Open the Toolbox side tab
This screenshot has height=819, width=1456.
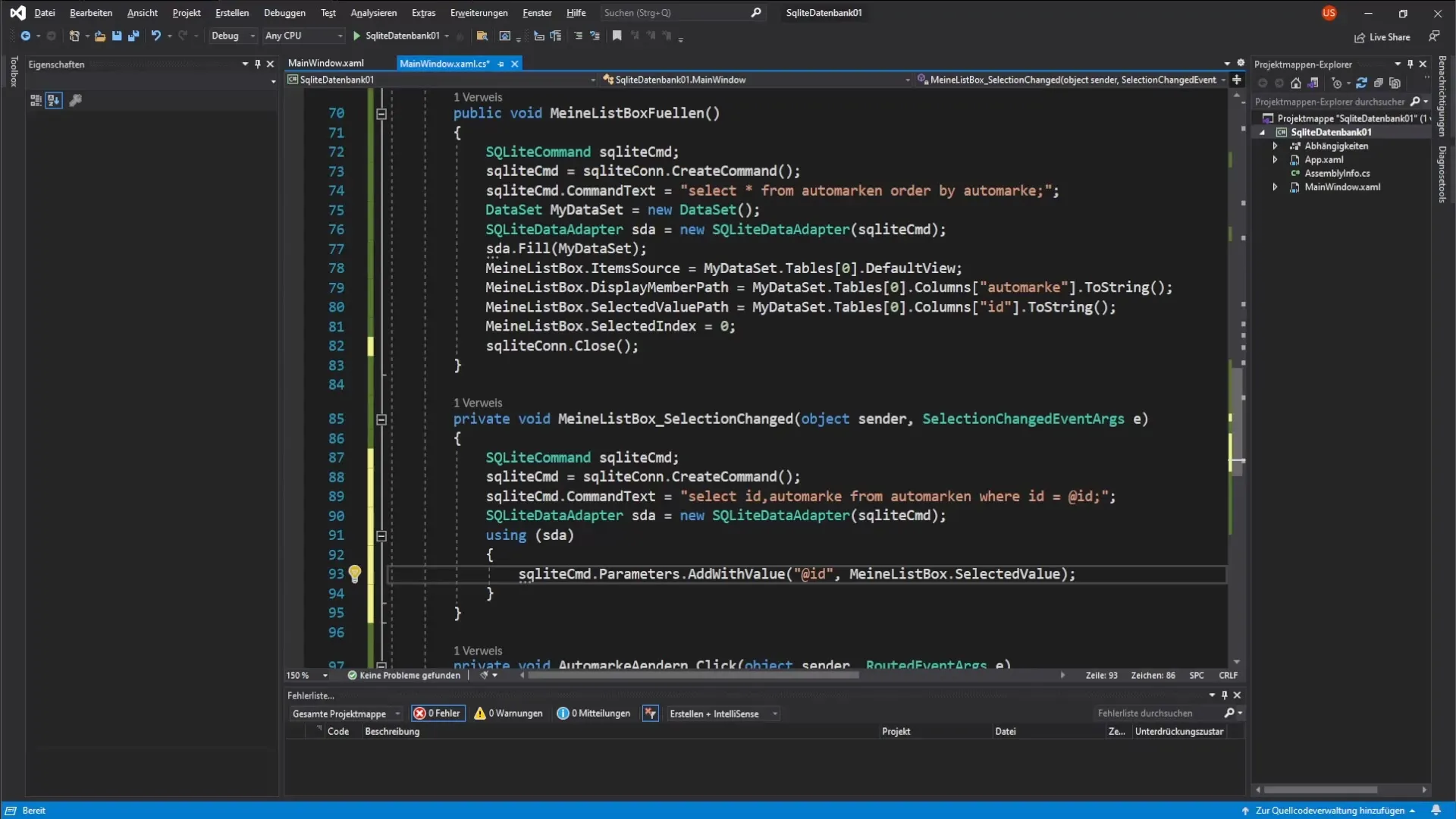14,71
